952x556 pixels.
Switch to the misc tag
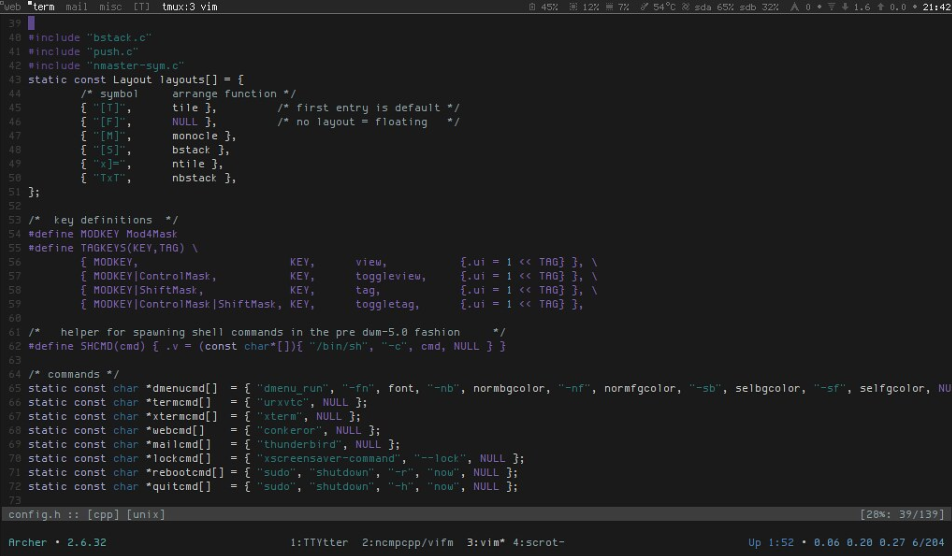pyautogui.click(x=110, y=7)
